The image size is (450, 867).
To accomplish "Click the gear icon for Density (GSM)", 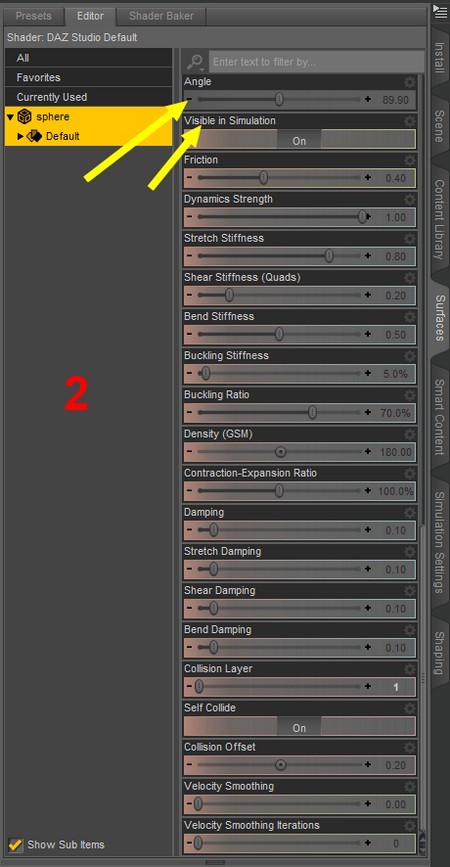I will click(x=409, y=435).
